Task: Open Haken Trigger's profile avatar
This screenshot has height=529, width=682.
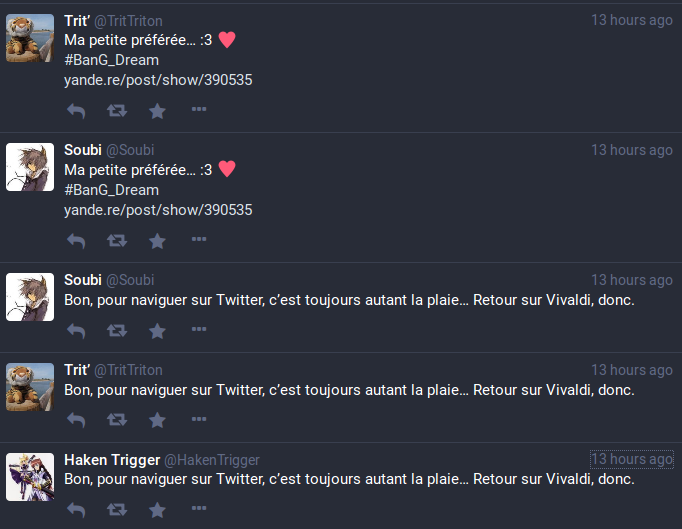Action: 30,476
